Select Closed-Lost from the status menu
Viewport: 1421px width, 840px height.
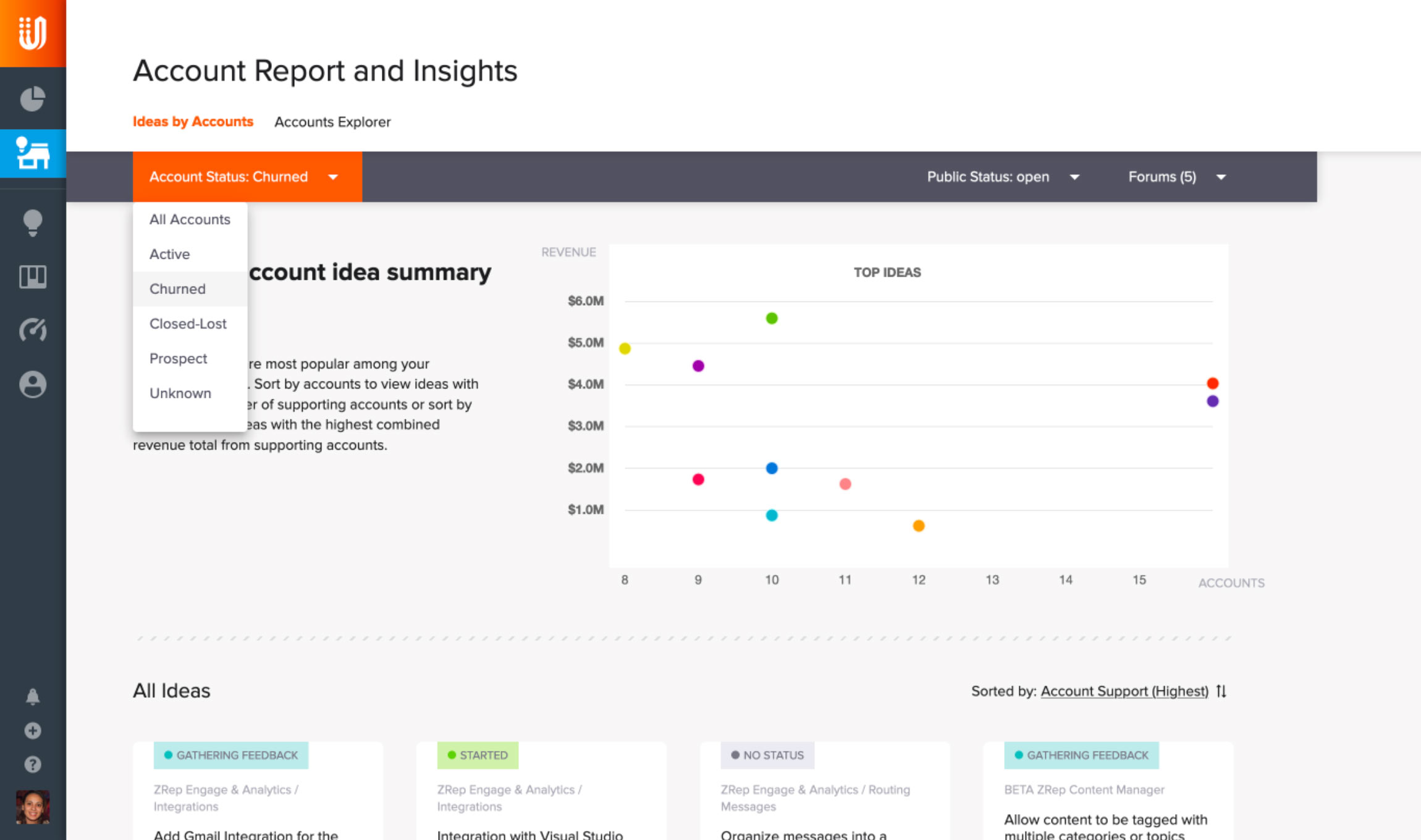(188, 324)
